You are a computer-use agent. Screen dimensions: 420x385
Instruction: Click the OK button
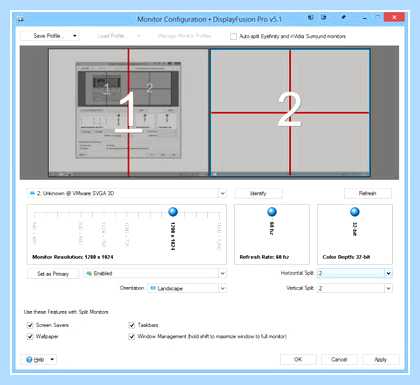click(x=298, y=359)
